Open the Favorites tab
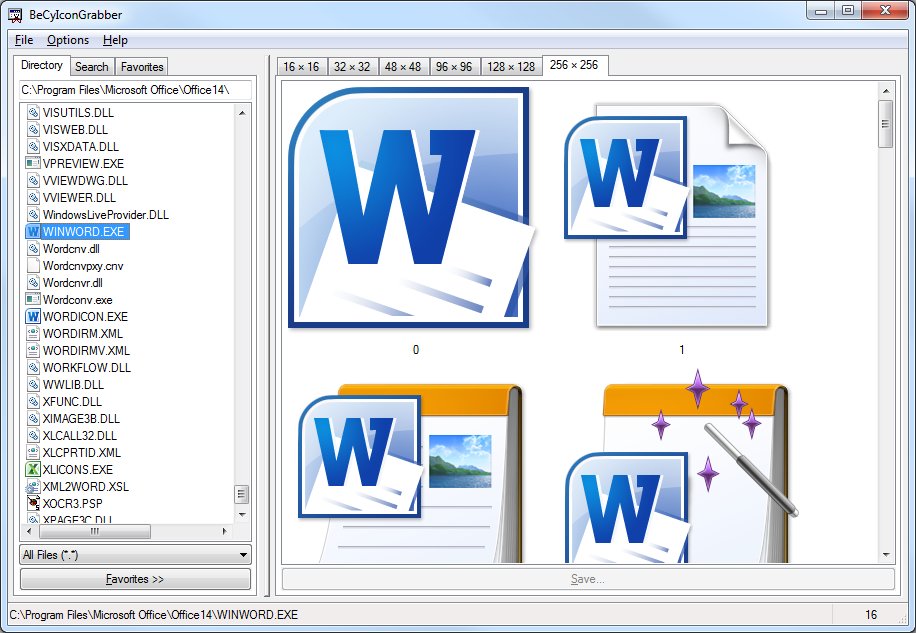This screenshot has height=633, width=916. pos(142,67)
